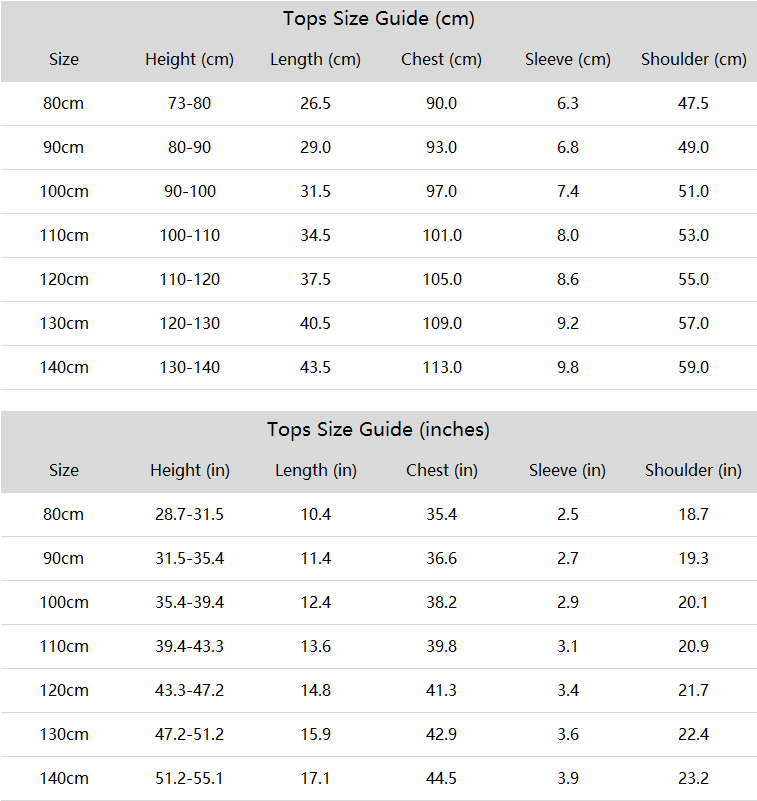Click the Tops Size Guide (inches) title
Screen dimensions: 757x801
(378, 430)
